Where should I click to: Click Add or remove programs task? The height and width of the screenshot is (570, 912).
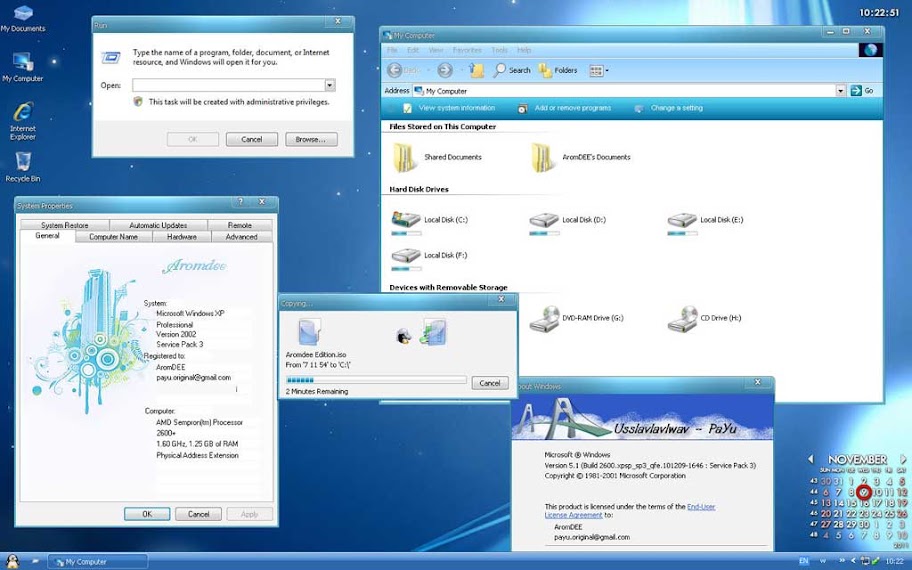pos(564,108)
